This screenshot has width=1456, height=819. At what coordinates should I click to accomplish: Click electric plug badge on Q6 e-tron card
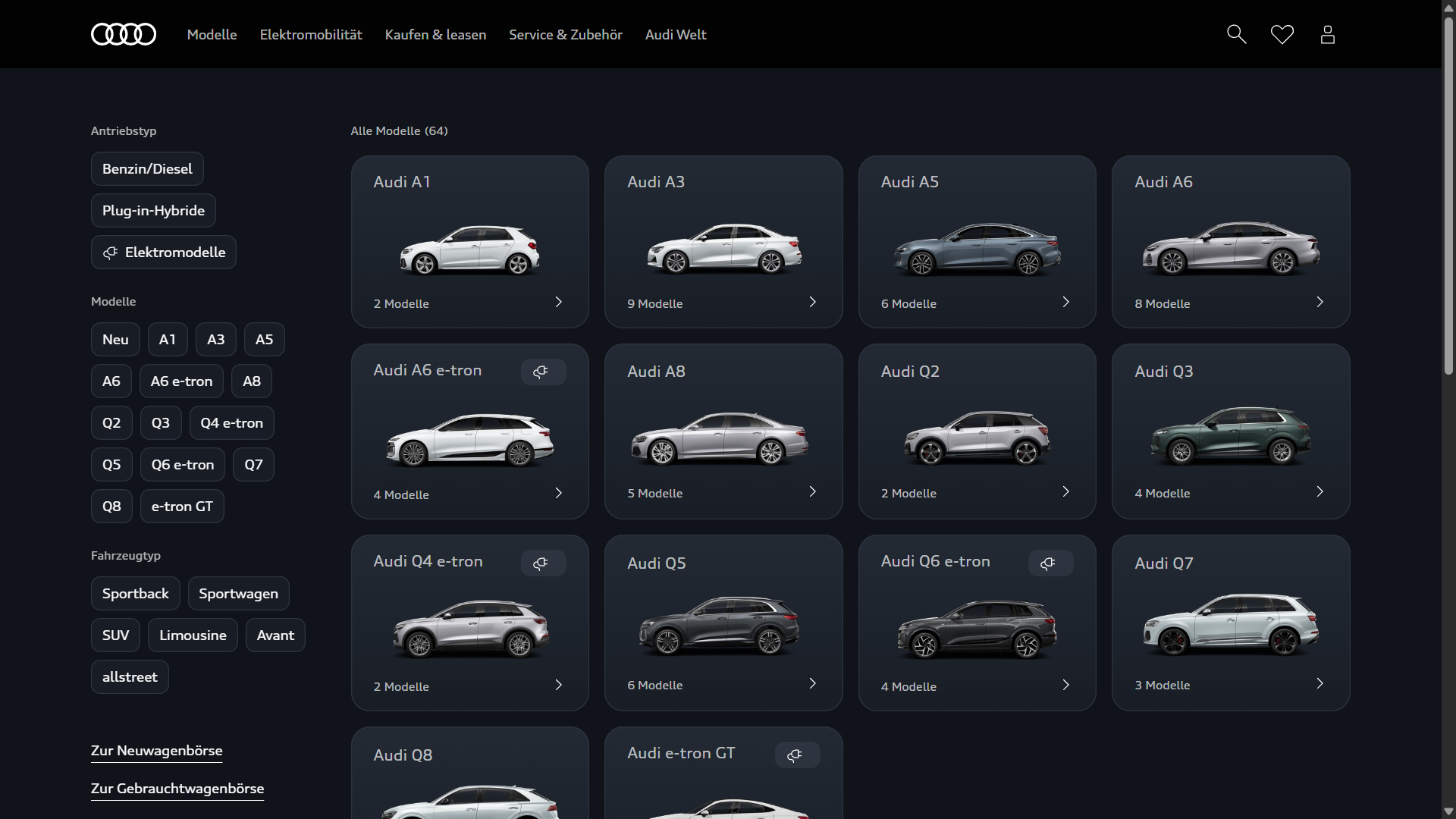click(1050, 563)
